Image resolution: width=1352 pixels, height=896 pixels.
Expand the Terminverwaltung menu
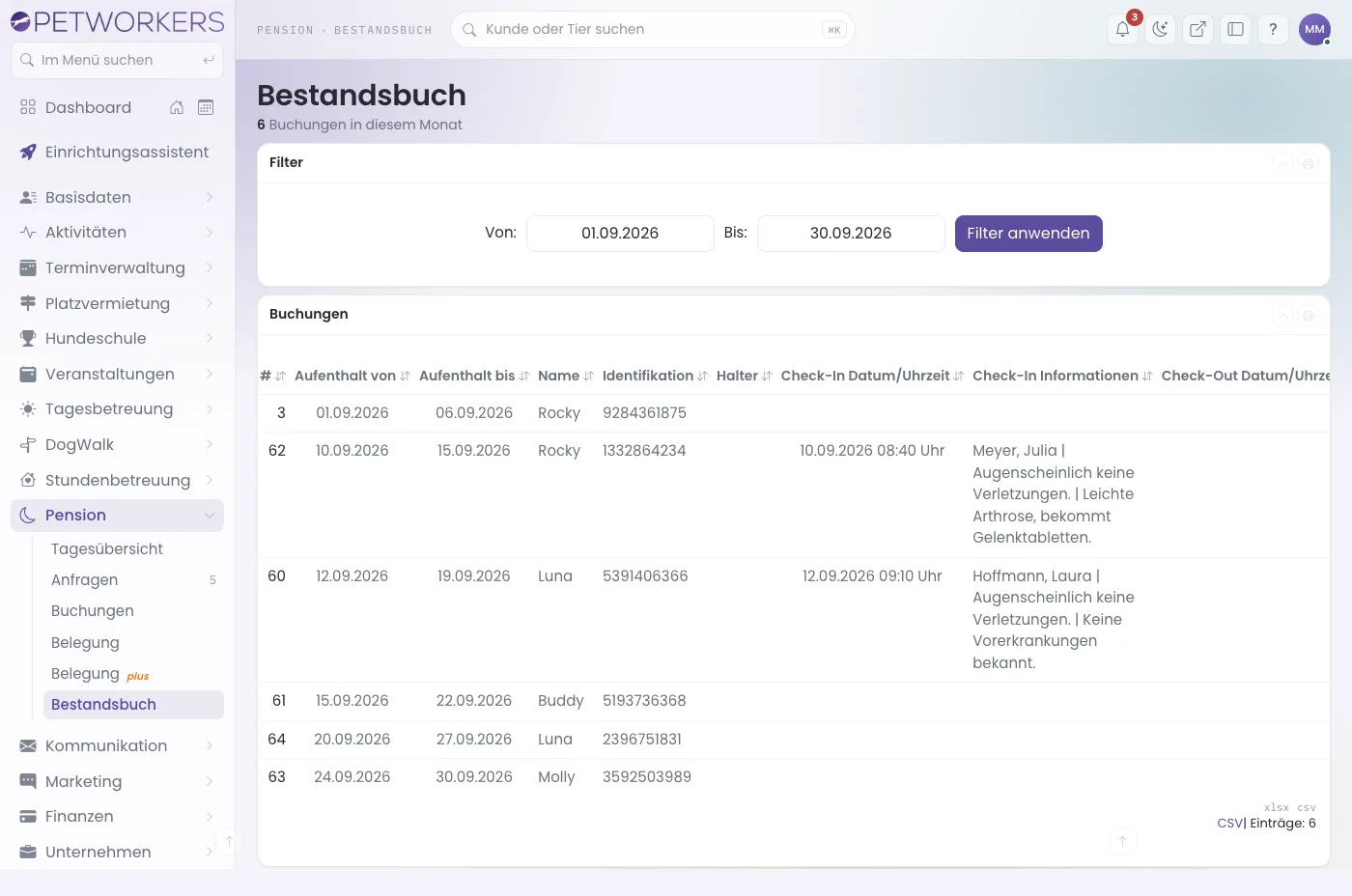click(117, 267)
